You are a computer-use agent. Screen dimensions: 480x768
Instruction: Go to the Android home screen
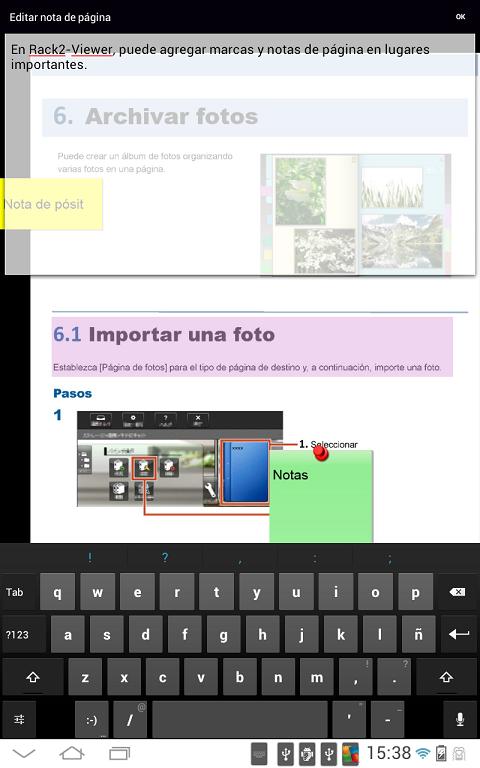(72, 753)
